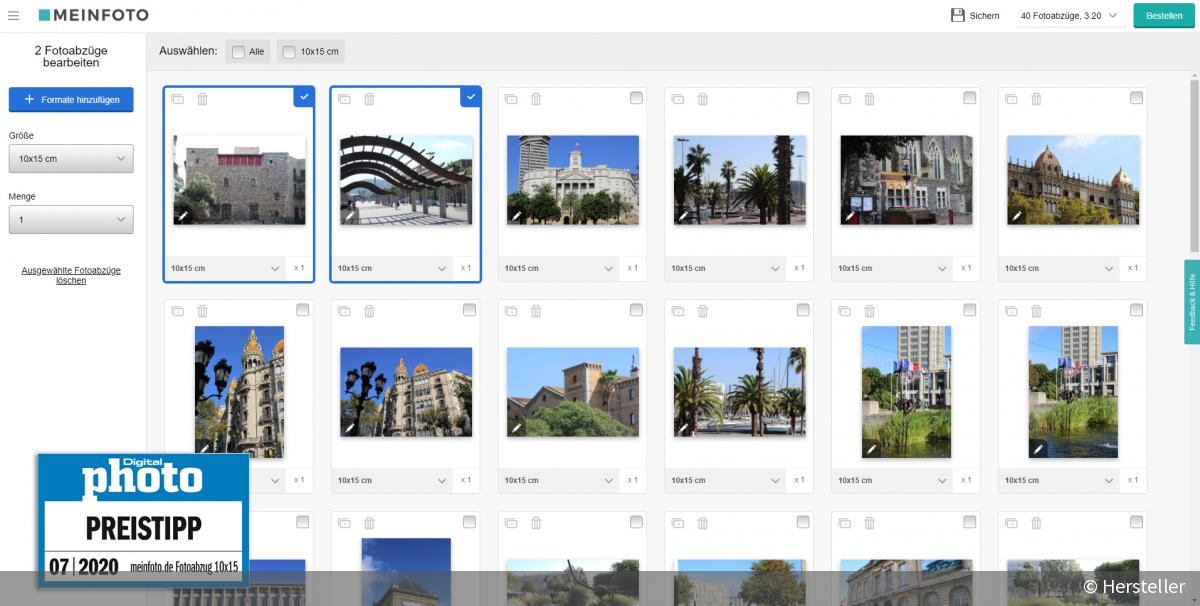Viewport: 1200px width, 606px height.
Task: Open the Größe size dropdown
Action: coord(71,158)
